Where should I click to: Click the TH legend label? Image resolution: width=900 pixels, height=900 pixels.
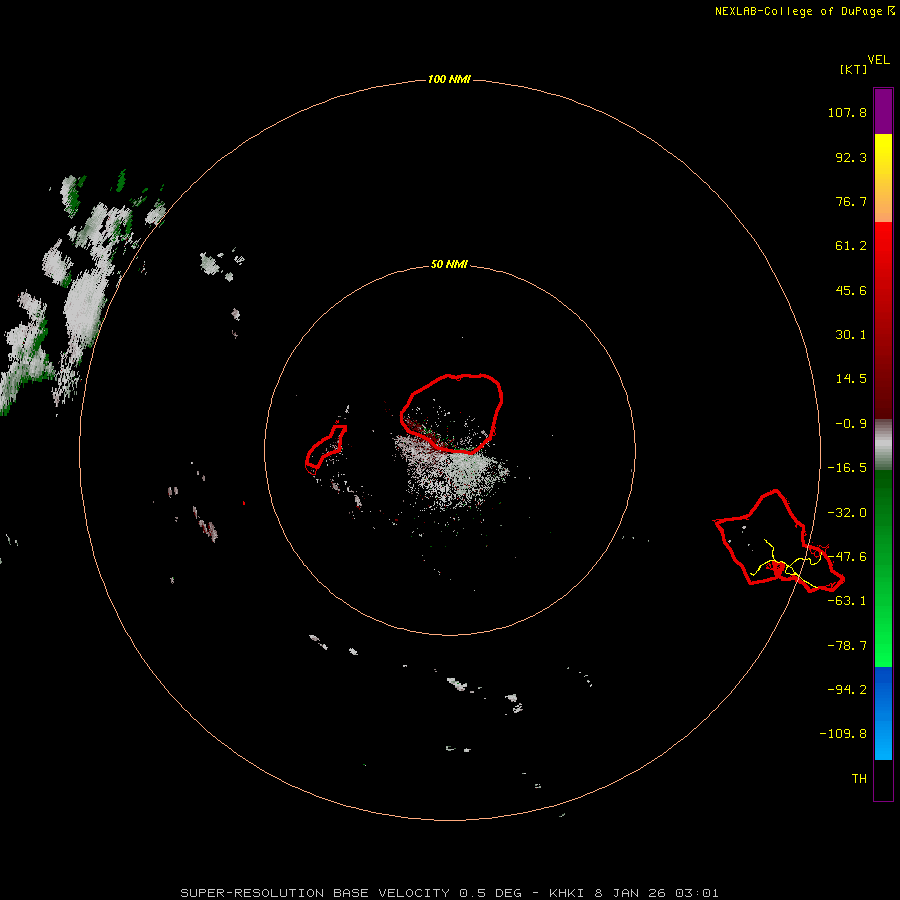point(859,779)
